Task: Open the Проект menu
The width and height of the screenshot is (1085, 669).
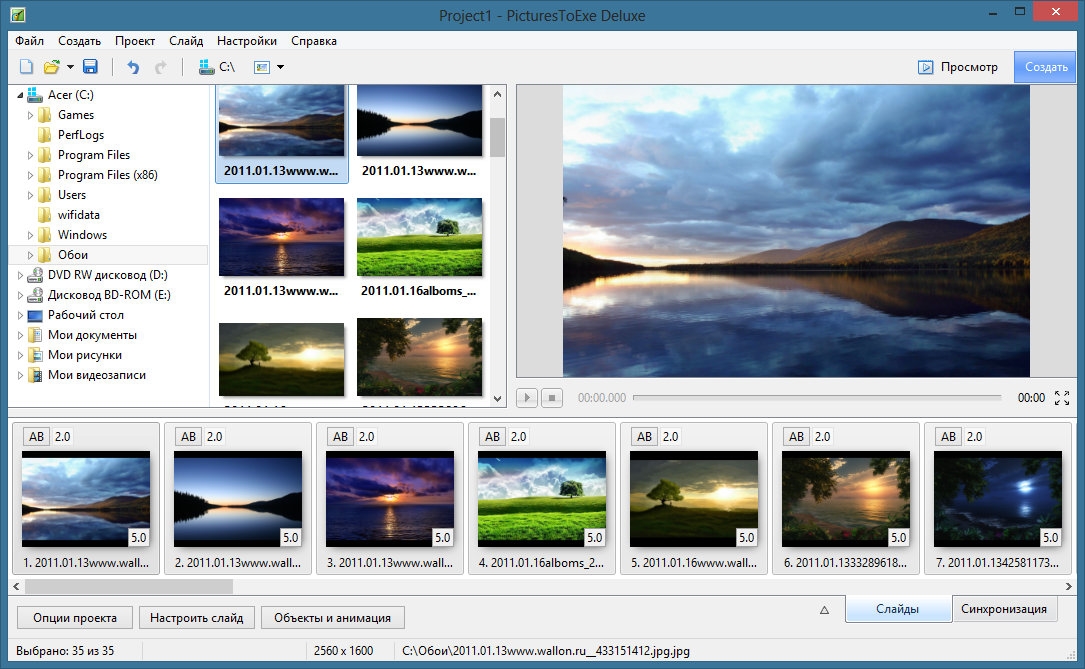Action: pos(134,41)
